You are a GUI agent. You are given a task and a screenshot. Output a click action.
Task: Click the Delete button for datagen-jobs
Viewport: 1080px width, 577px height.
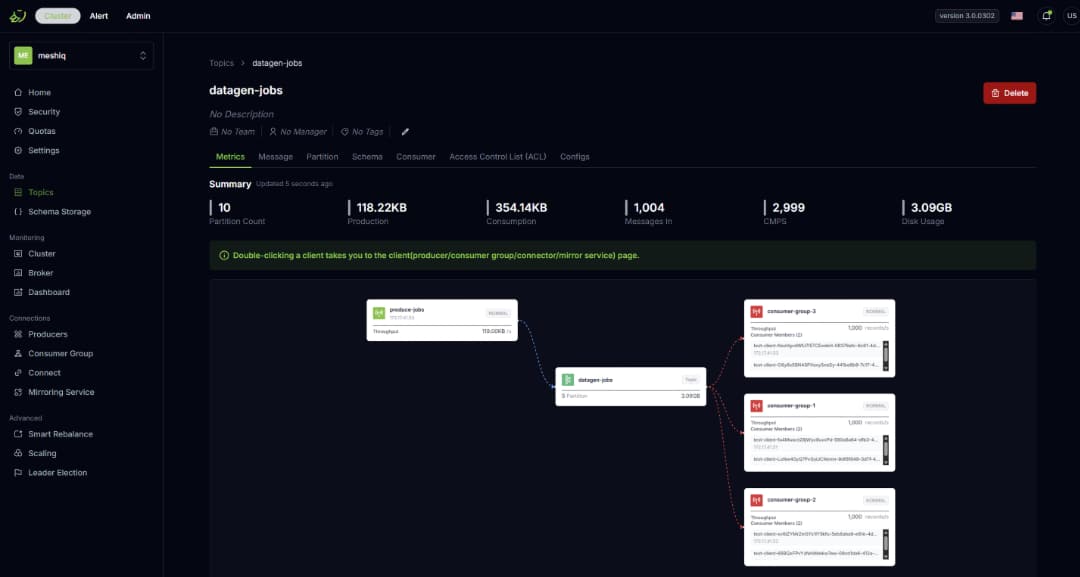[1009, 91]
